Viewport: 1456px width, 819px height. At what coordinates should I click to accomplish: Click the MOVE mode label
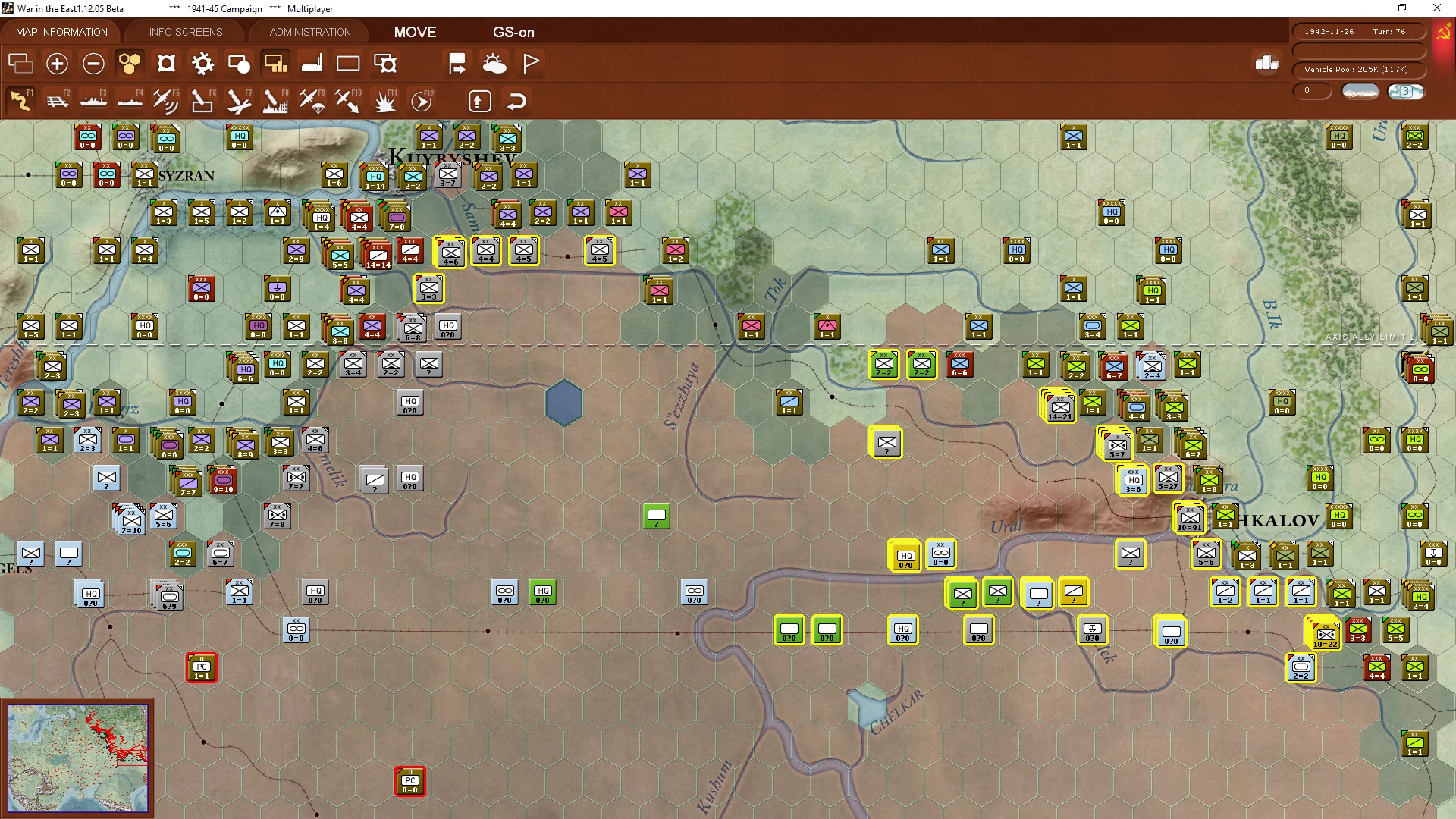(x=415, y=32)
